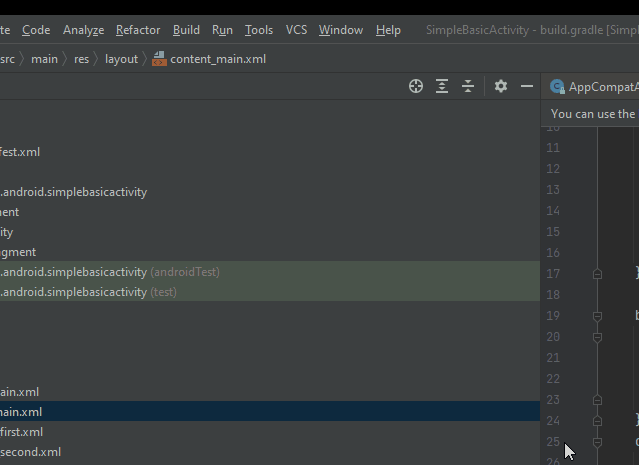
Task: Click the 'You can use the' notification banner
Action: tap(590, 114)
